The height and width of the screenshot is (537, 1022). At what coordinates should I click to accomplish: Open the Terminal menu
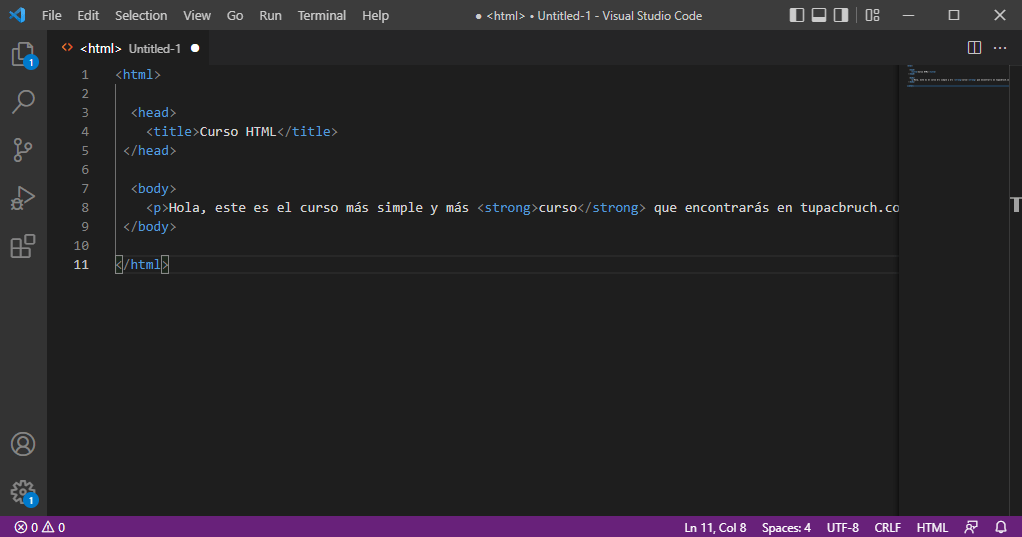(x=321, y=16)
